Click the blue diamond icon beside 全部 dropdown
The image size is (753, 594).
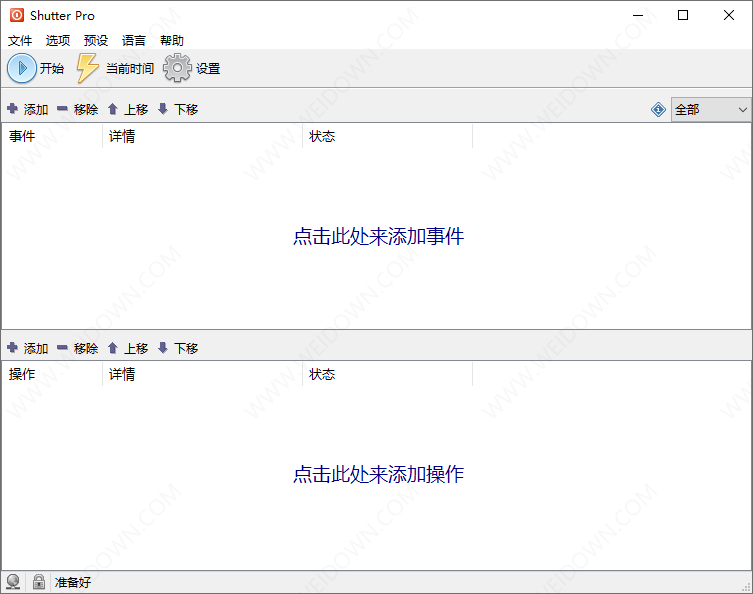pyautogui.click(x=658, y=109)
